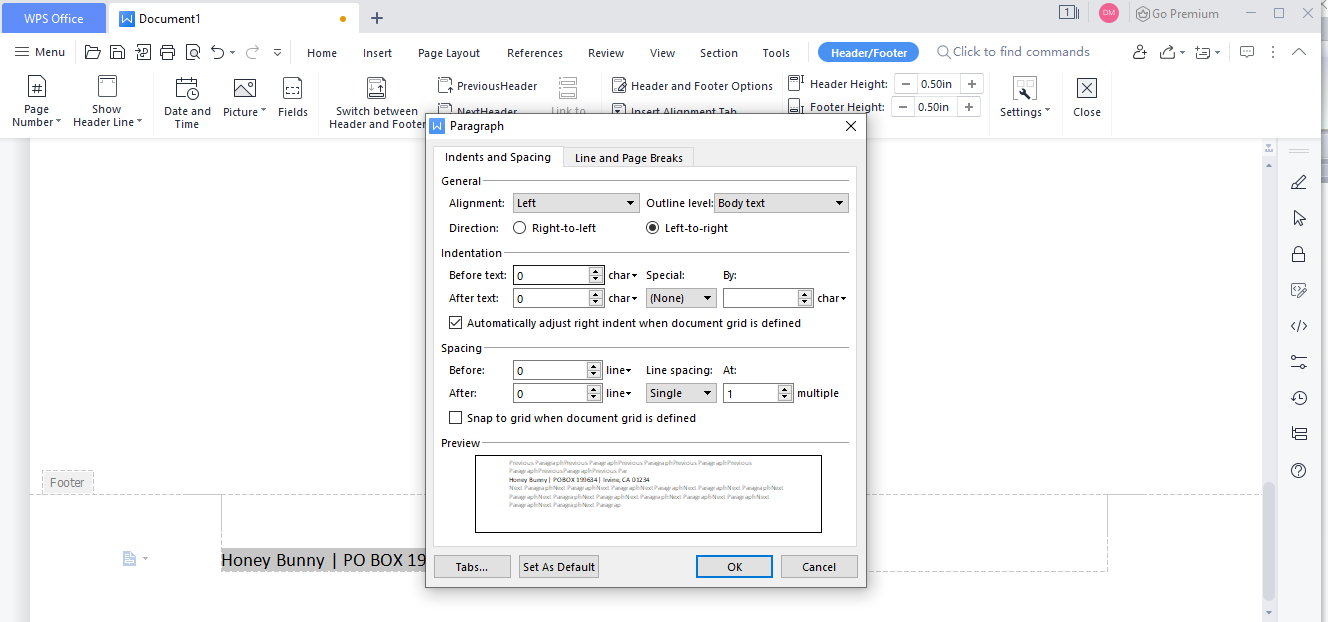Open the Alignment dropdown

575,203
